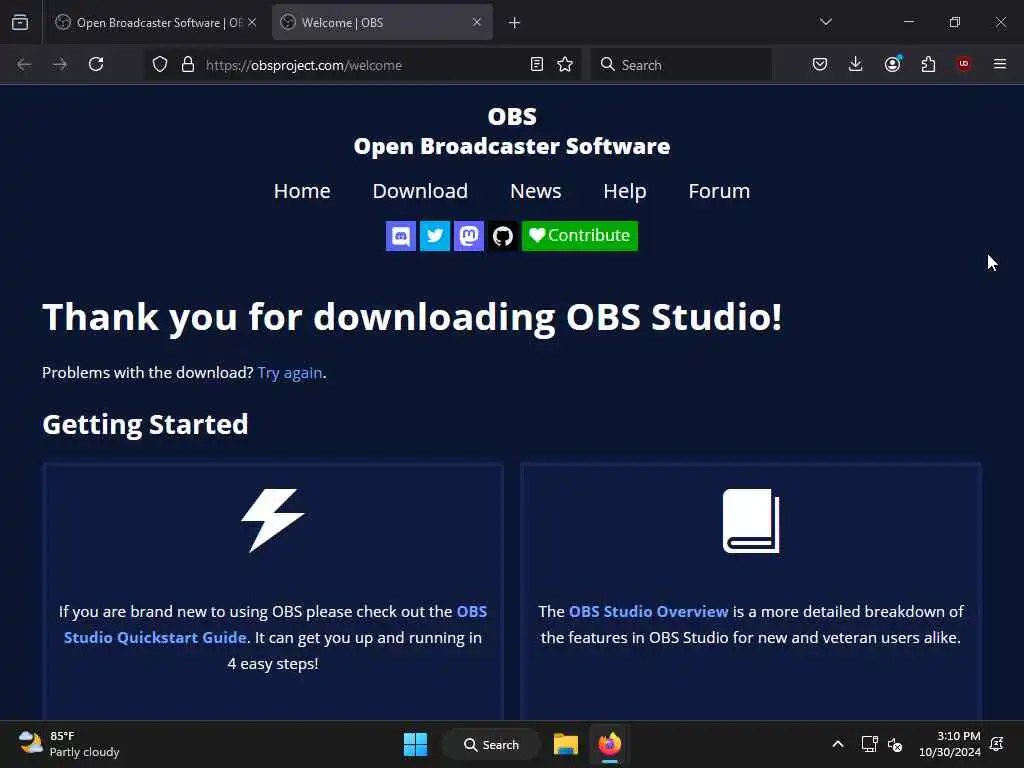This screenshot has width=1024, height=768.
Task: Open the Extensions puzzle icon
Action: [928, 64]
